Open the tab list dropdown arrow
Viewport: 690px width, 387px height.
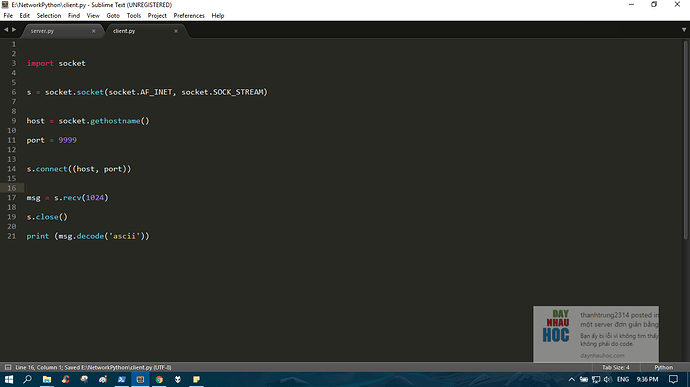tap(684, 29)
